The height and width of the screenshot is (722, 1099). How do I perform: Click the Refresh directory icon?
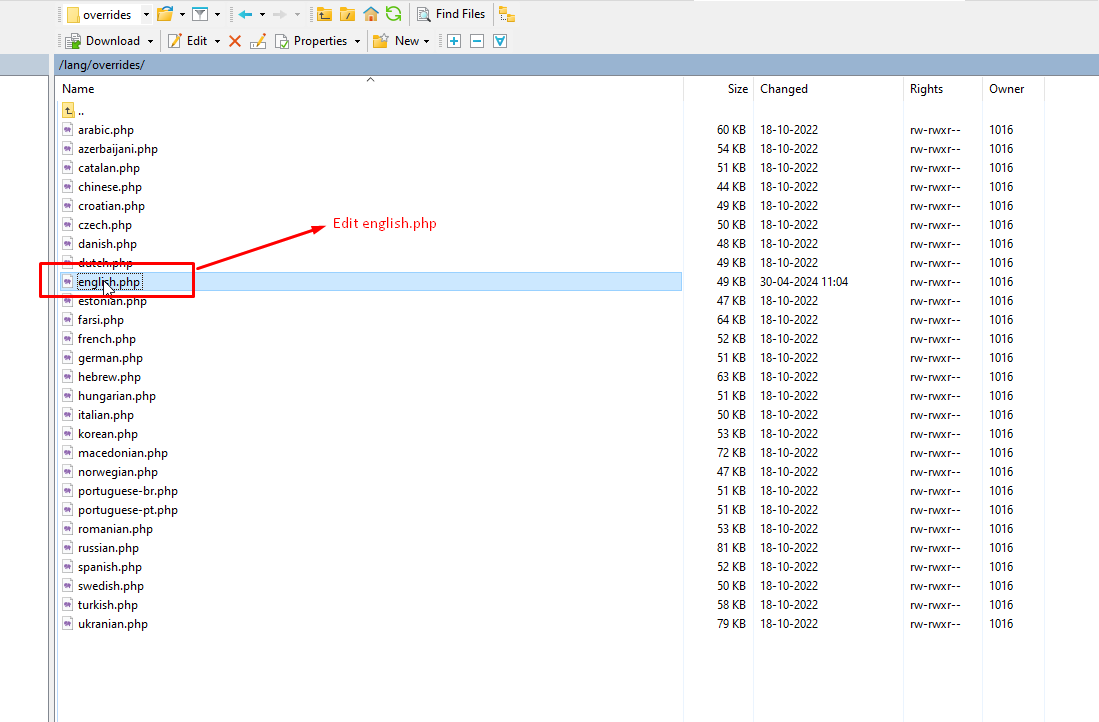click(x=394, y=14)
